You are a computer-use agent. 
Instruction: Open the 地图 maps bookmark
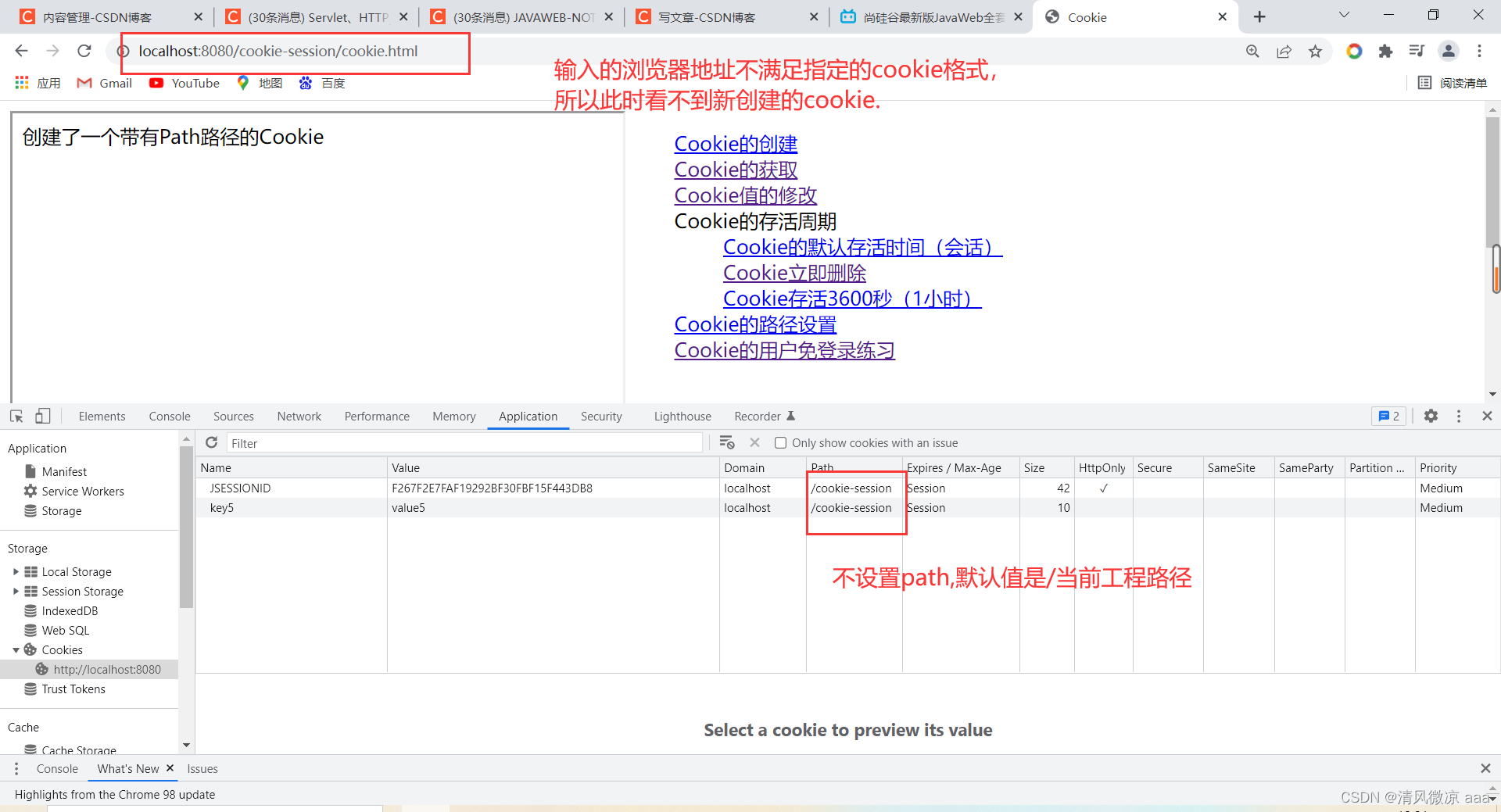click(259, 83)
